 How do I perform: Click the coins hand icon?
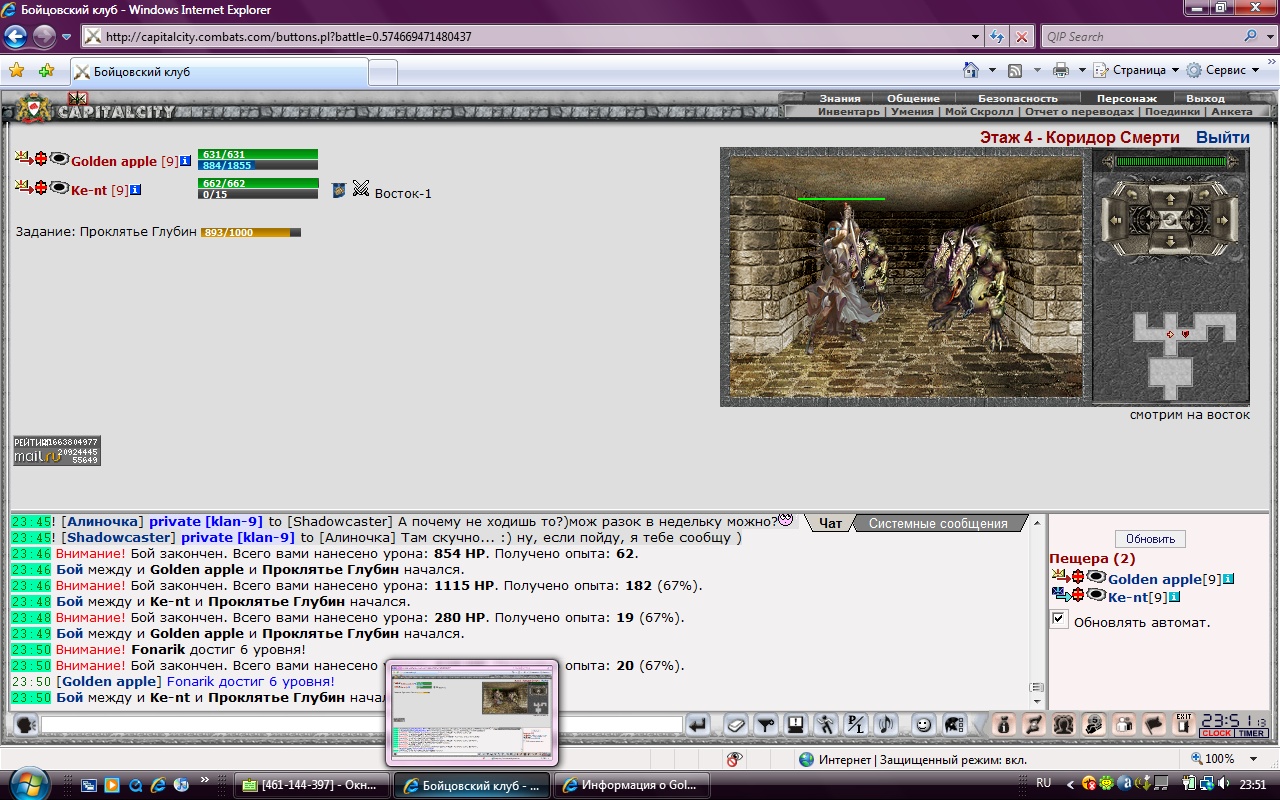click(x=1093, y=725)
